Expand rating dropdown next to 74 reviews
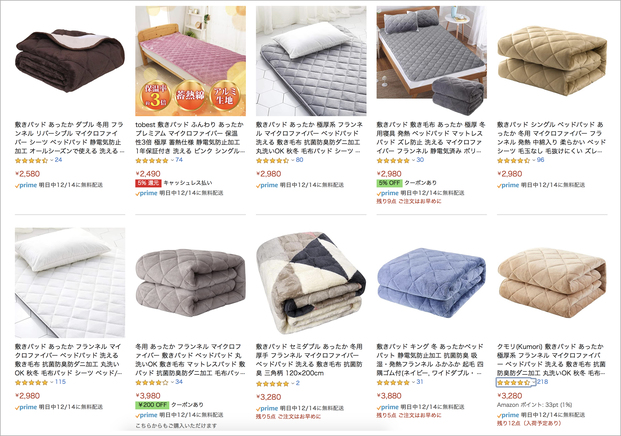 click(x=173, y=160)
